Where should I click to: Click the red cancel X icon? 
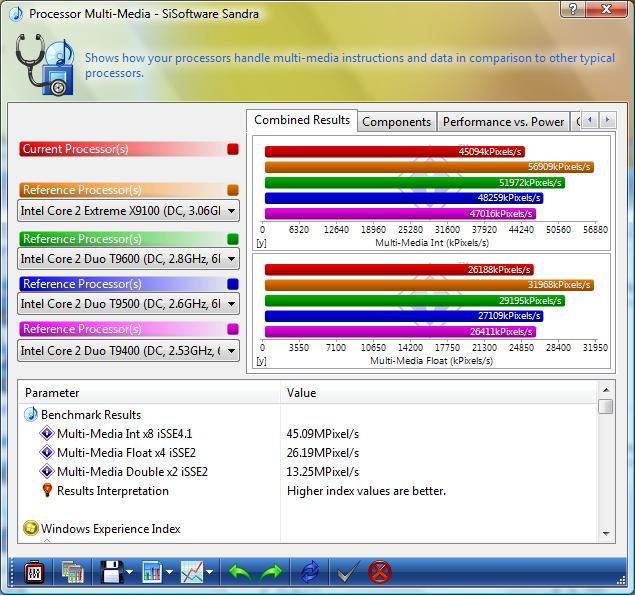click(379, 572)
